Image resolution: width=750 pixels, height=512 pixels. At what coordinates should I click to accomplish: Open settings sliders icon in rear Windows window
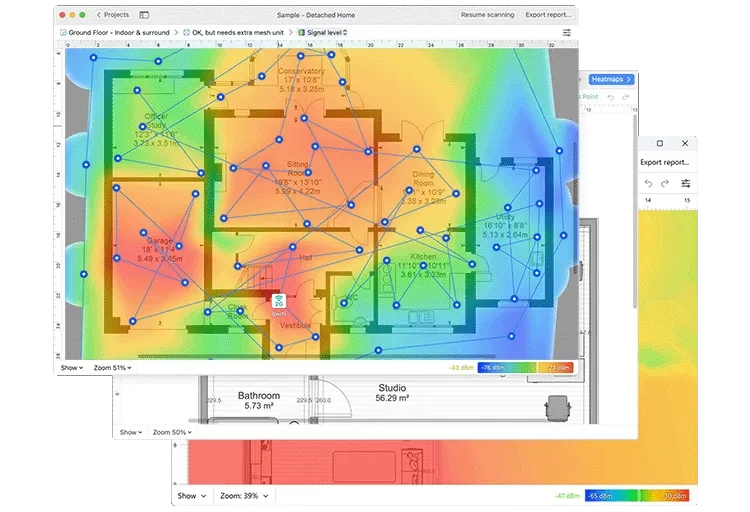click(685, 183)
